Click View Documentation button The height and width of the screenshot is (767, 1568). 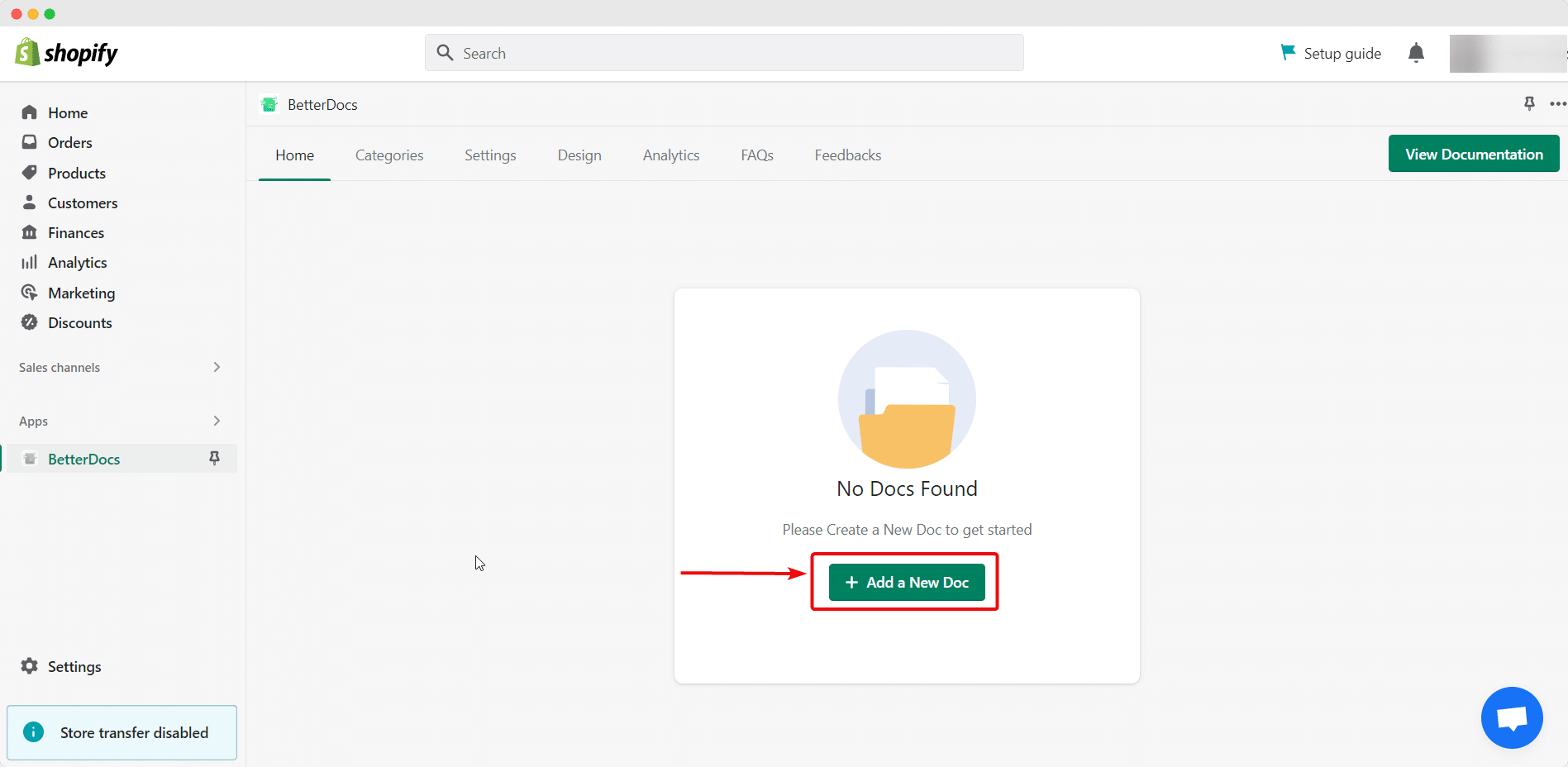tap(1474, 154)
